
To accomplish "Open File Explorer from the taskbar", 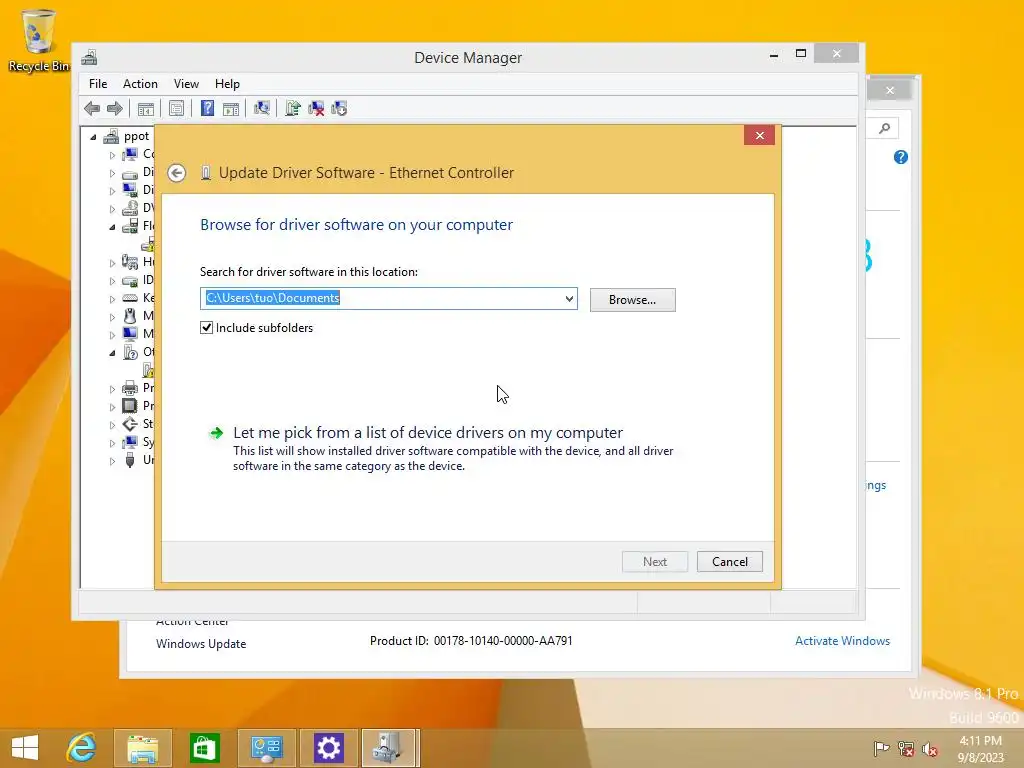I will tap(143, 748).
